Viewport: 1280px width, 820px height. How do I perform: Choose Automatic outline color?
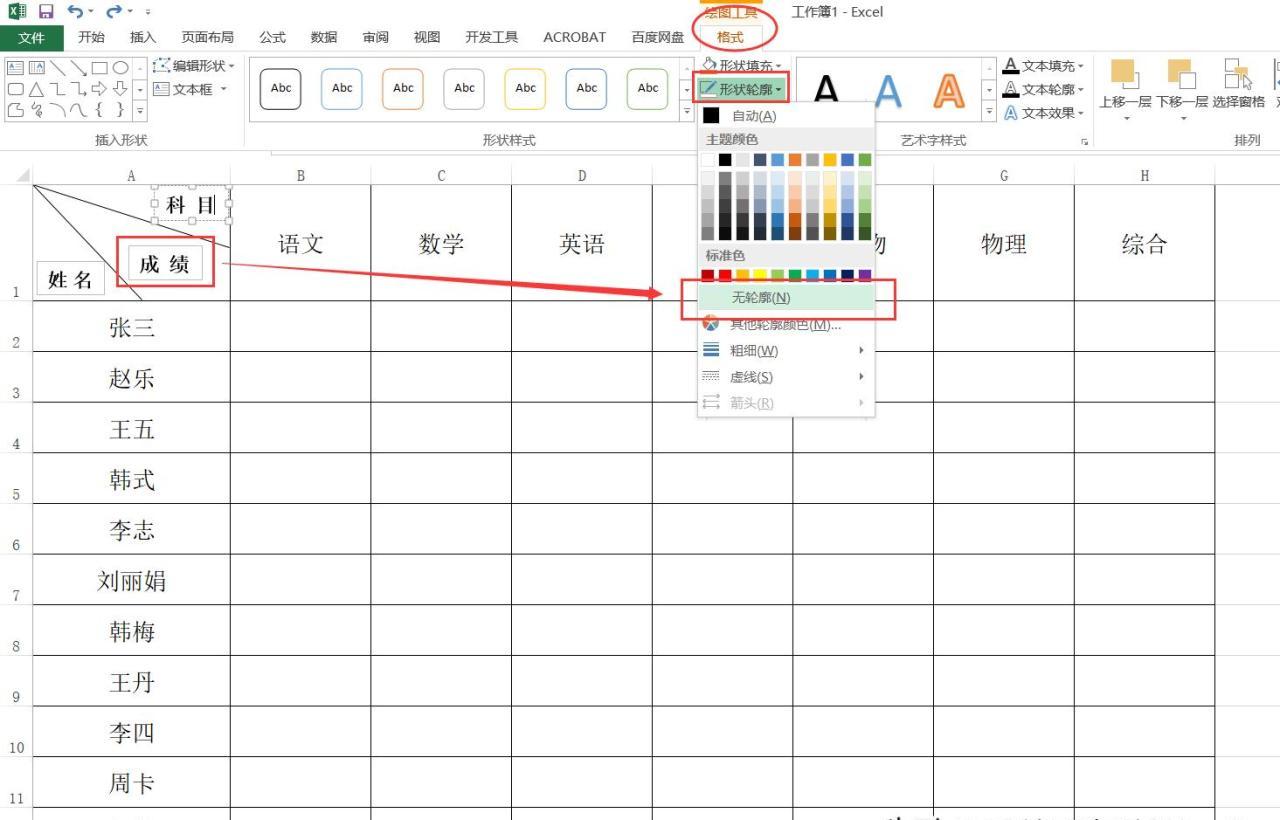(786, 116)
